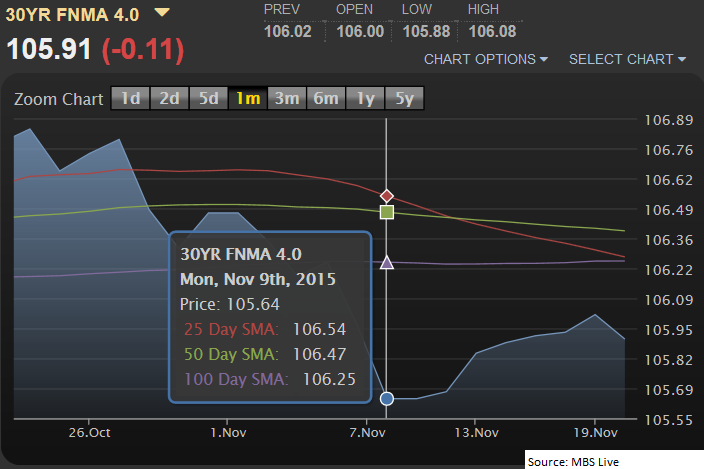
Task: Click the red diamond 25 Day SMA marker
Action: click(x=387, y=196)
